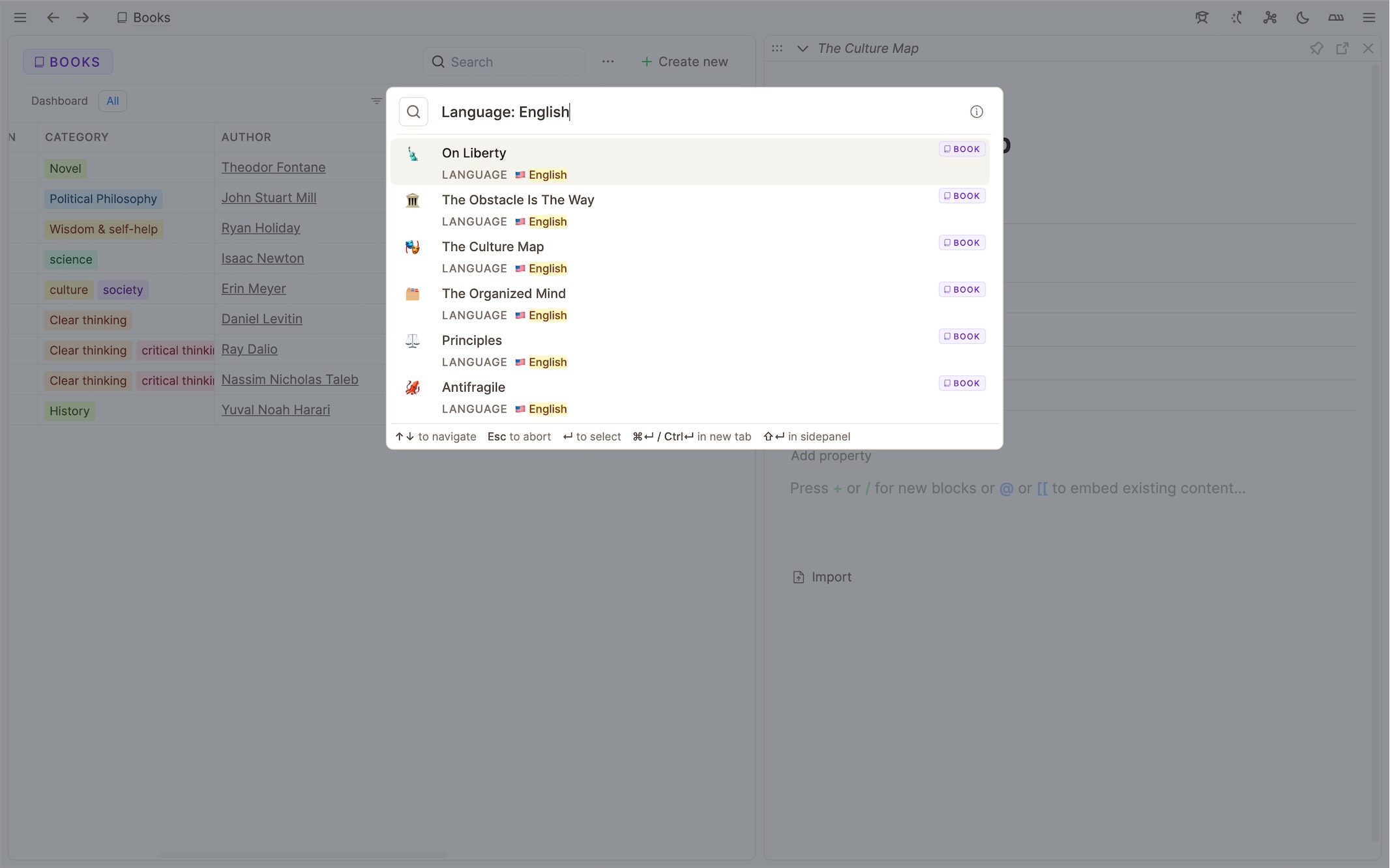Switch to the Dashboard view tab
The height and width of the screenshot is (868, 1390).
[x=59, y=101]
